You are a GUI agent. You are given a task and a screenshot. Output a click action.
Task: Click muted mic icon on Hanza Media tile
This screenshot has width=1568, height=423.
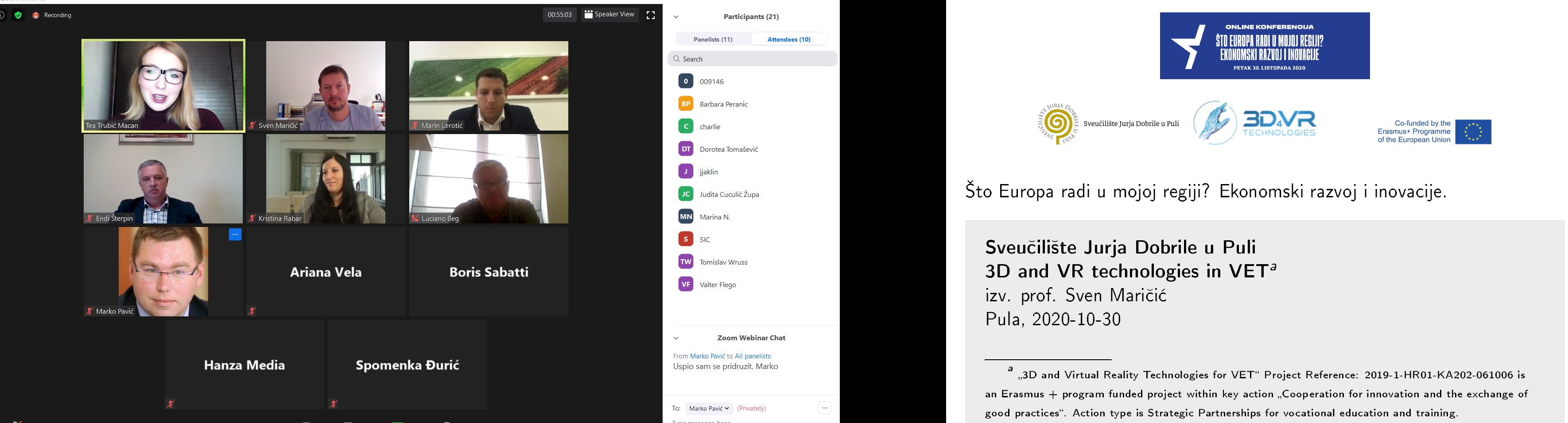pos(171,404)
